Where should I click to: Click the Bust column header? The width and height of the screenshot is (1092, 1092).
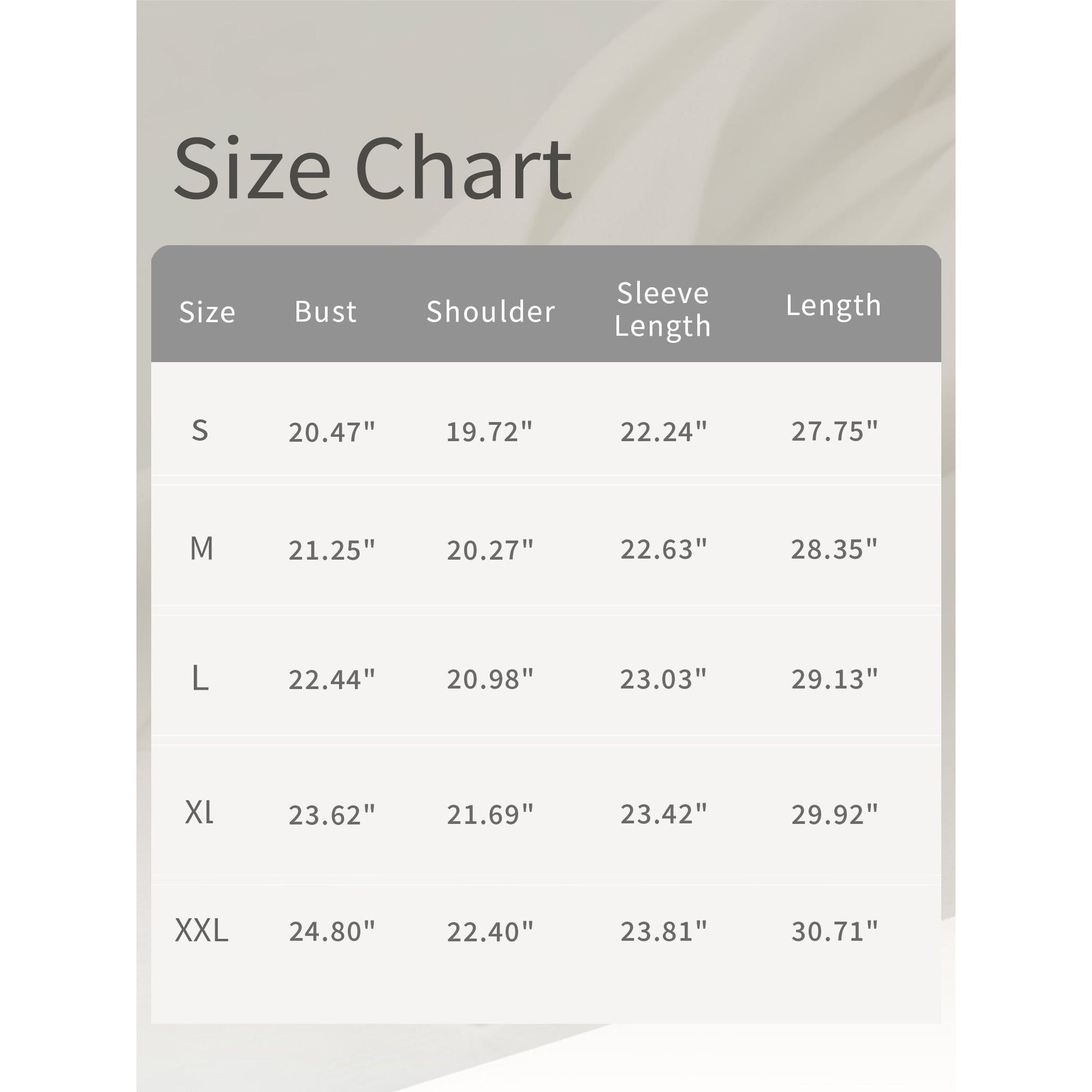click(x=325, y=311)
